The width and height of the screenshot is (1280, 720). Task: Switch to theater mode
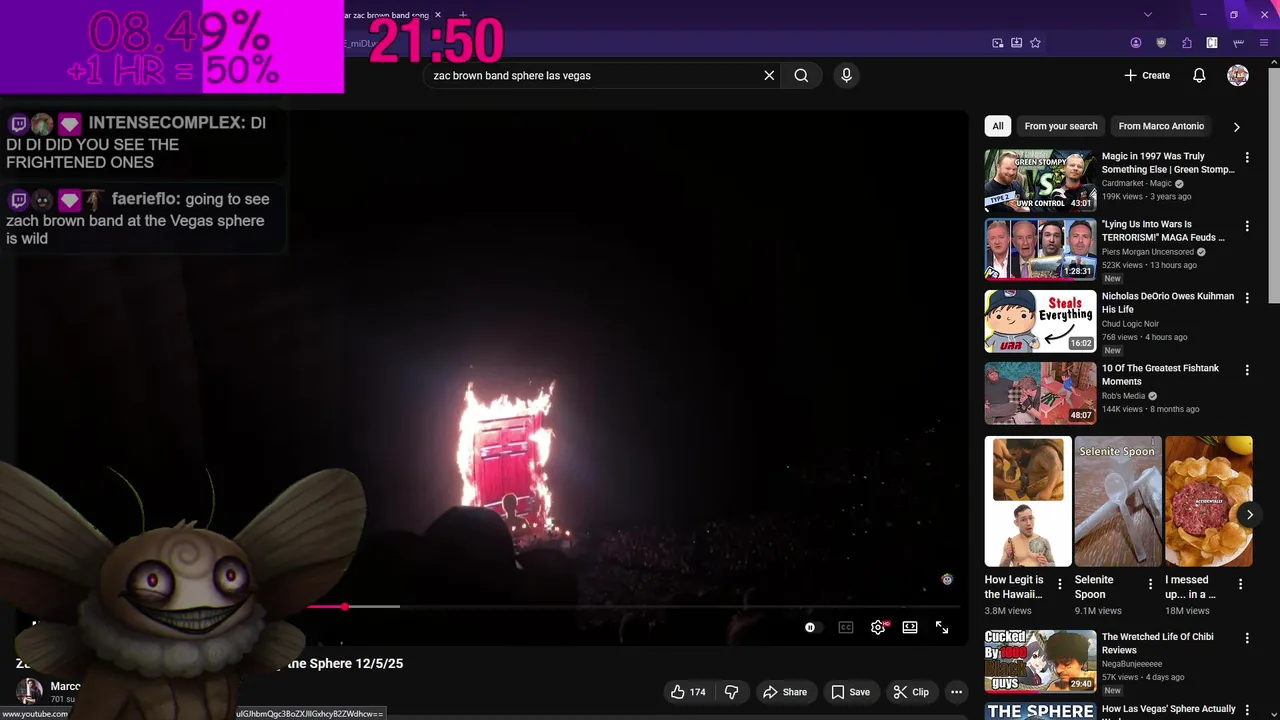910,627
